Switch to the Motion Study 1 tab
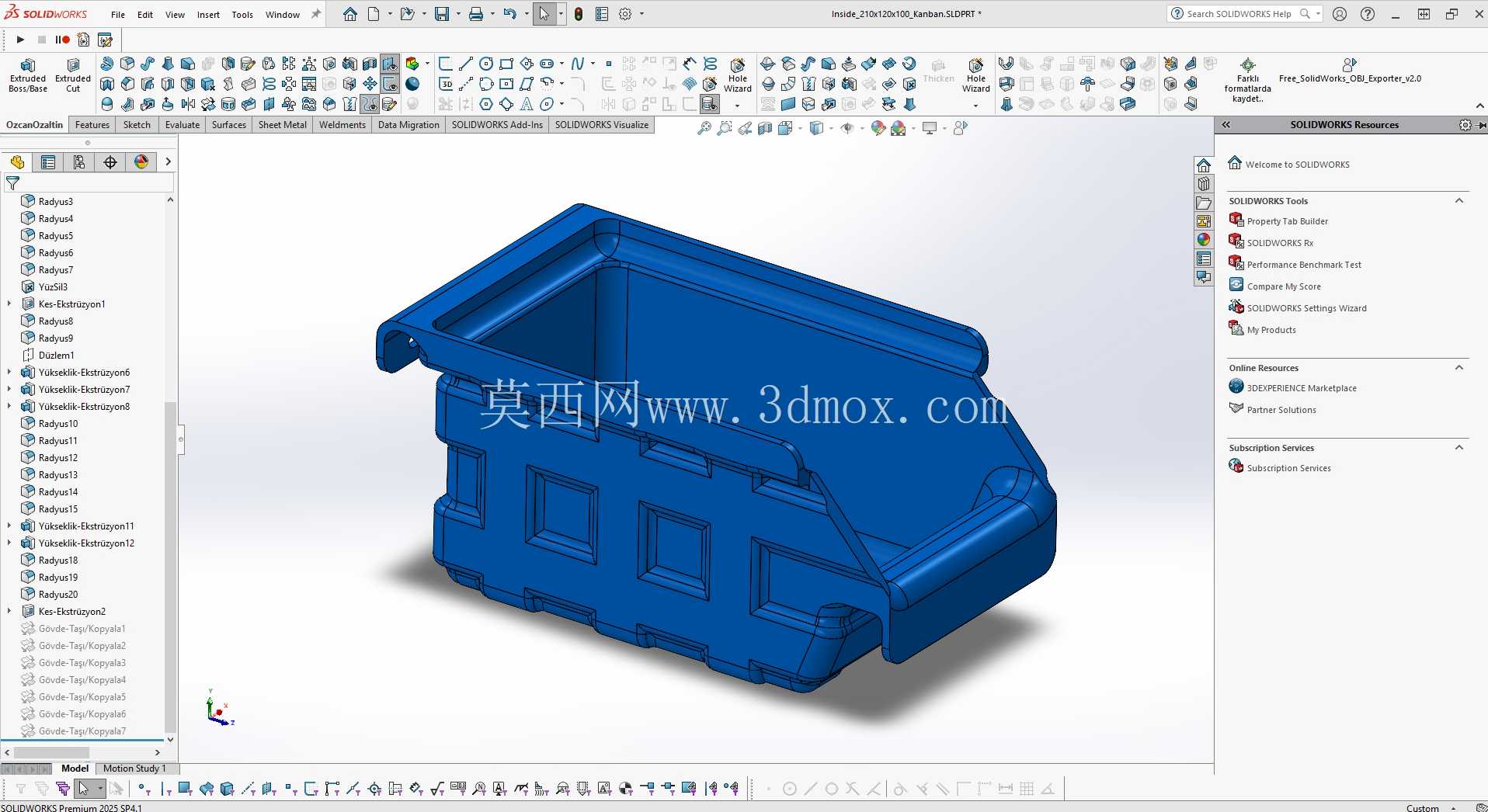The image size is (1488, 812). (134, 769)
